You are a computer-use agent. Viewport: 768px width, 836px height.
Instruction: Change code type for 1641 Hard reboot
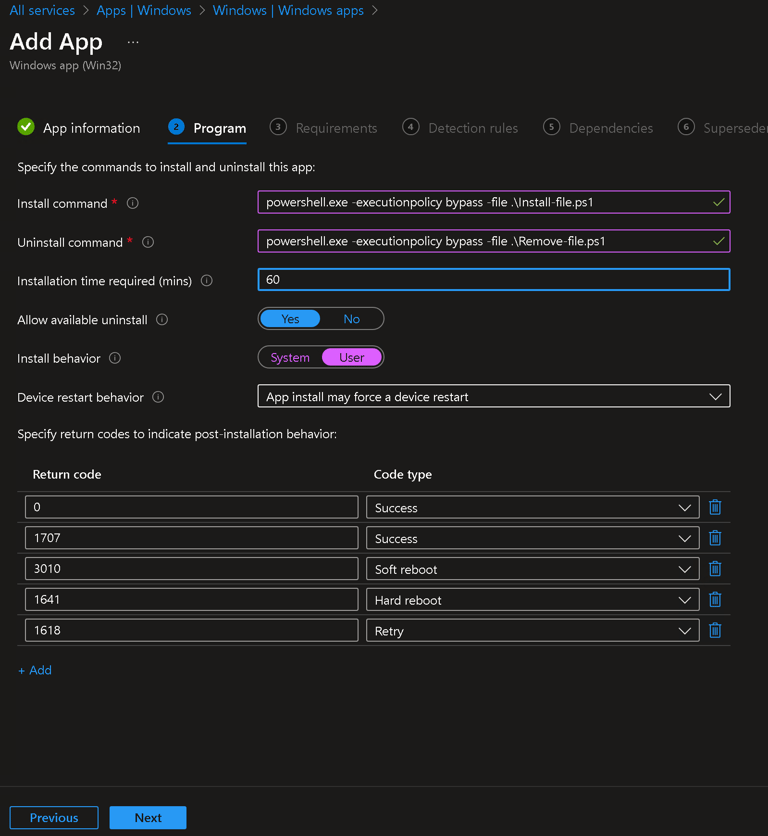(532, 600)
